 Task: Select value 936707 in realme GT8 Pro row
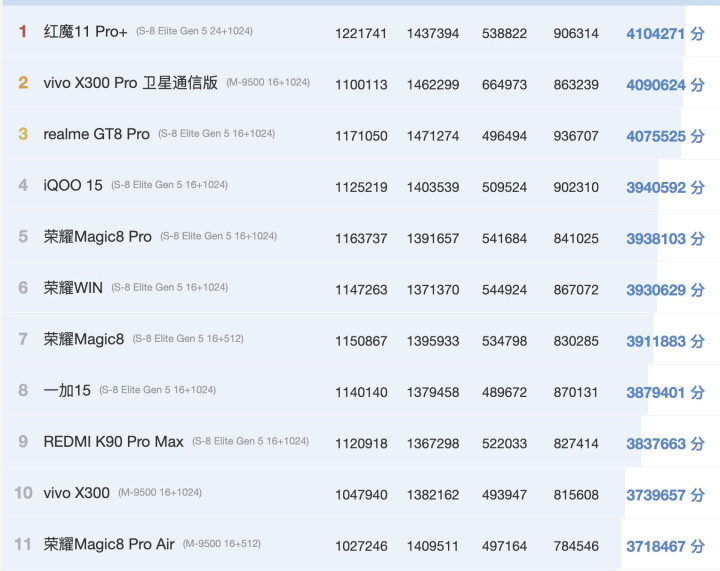click(576, 136)
